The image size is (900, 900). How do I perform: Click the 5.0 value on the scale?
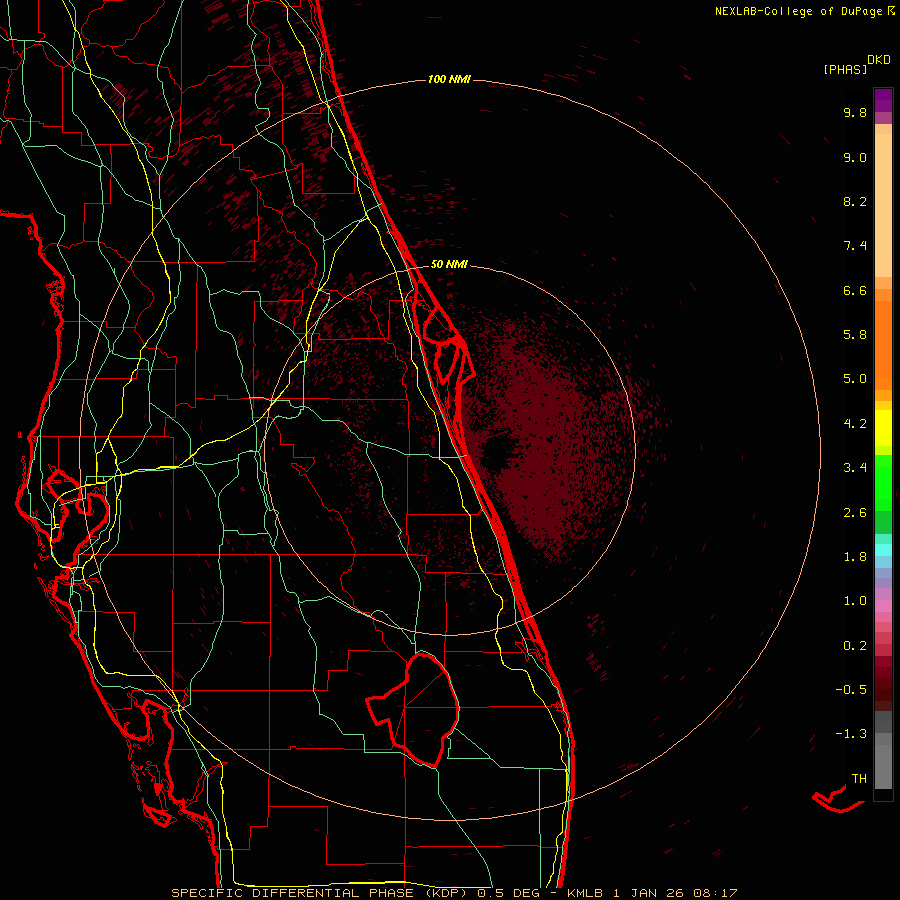(x=855, y=379)
